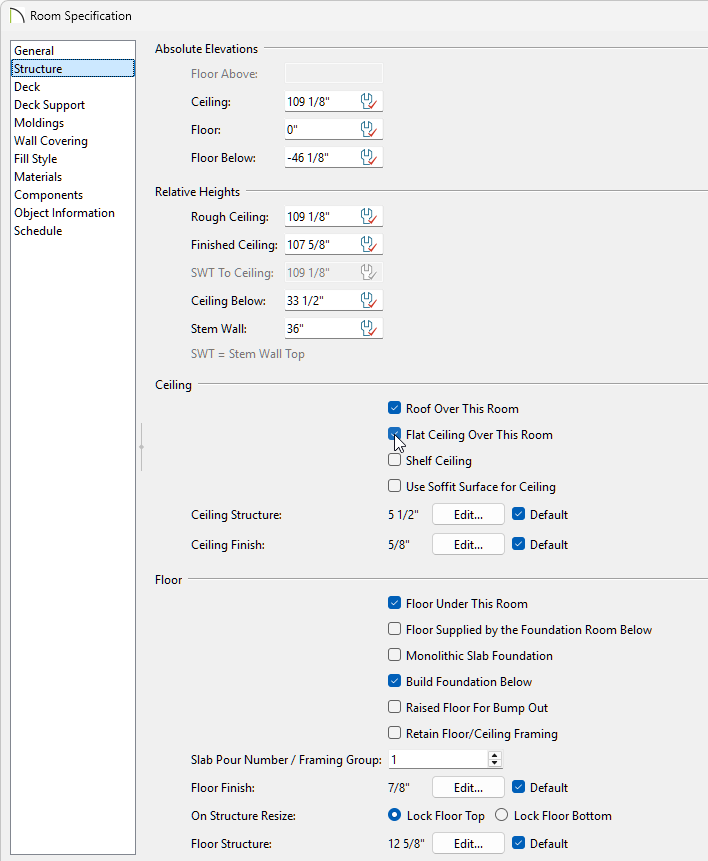
Task: Uncheck Floor Under This Room
Action: [x=394, y=603]
